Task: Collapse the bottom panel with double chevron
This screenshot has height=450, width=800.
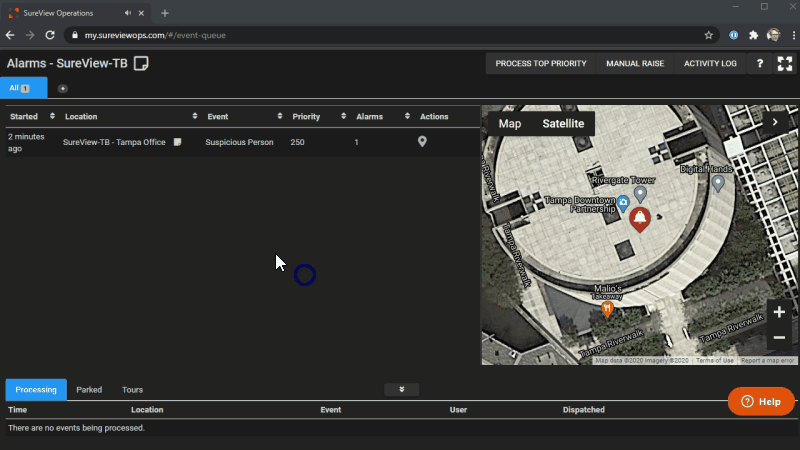Action: point(402,389)
